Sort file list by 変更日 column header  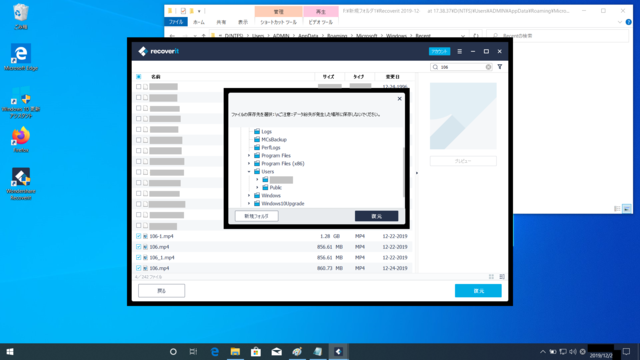click(393, 77)
